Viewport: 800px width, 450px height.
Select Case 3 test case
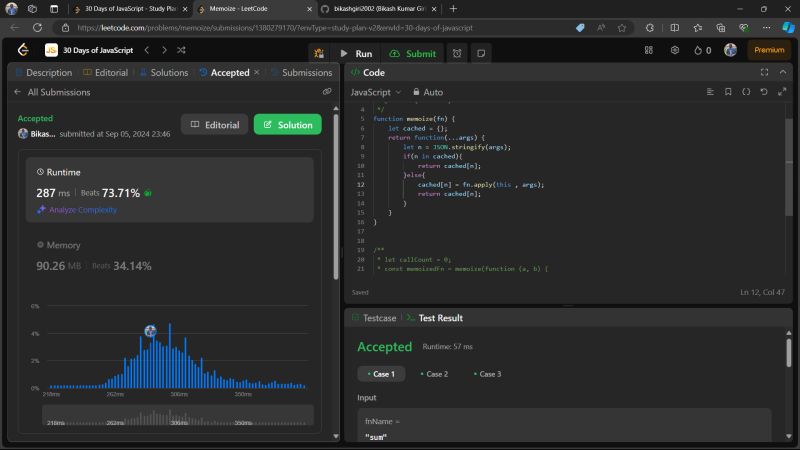(487, 374)
